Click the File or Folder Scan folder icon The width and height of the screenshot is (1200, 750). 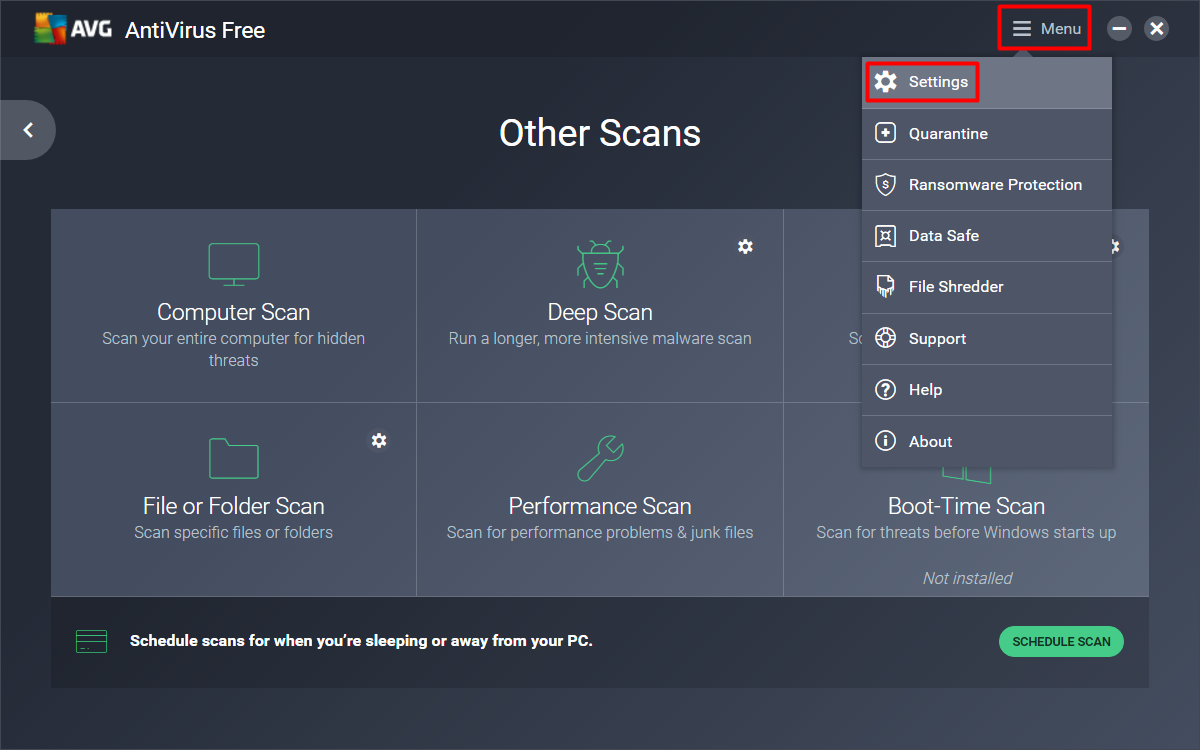pos(233,458)
